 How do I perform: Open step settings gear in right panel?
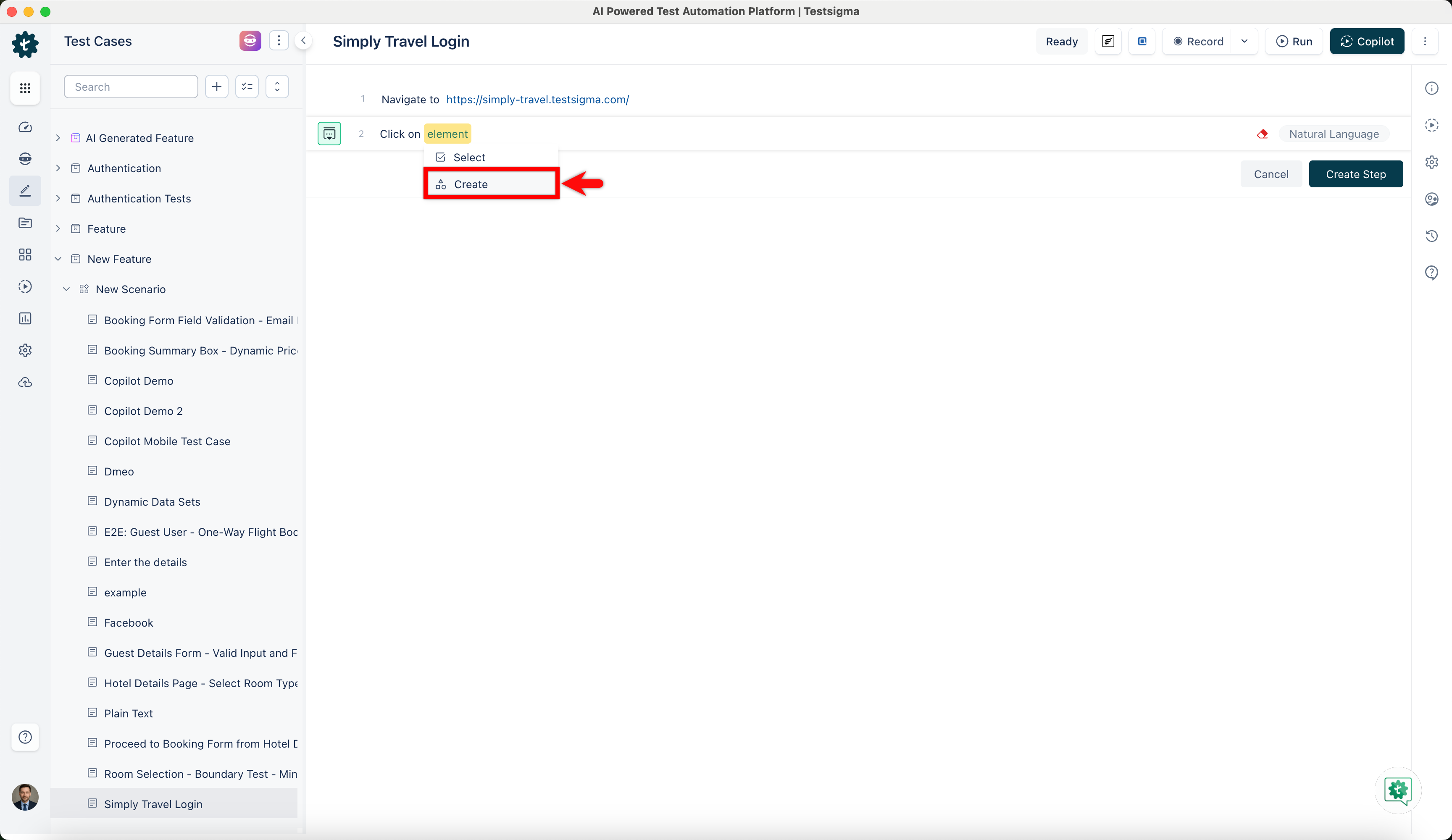click(1431, 162)
